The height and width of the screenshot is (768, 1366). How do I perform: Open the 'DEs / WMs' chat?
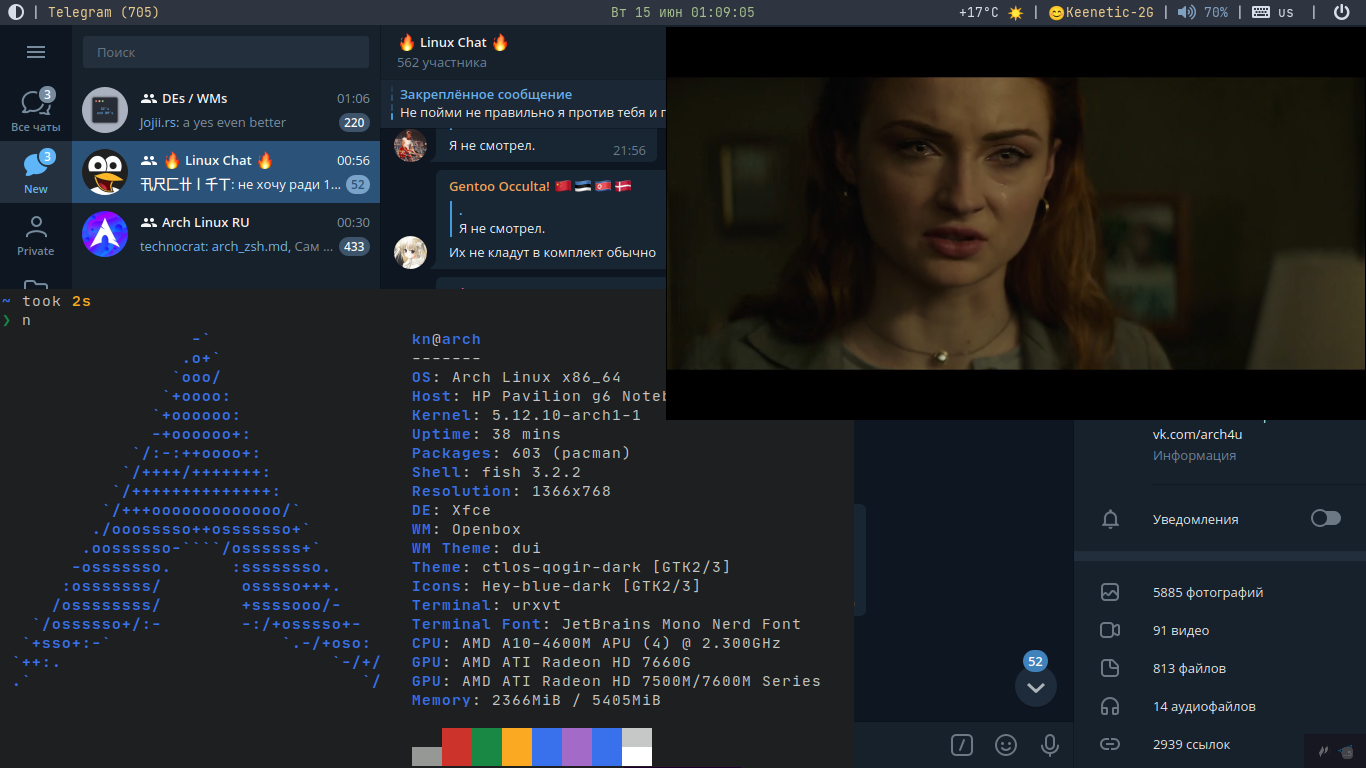(x=226, y=110)
